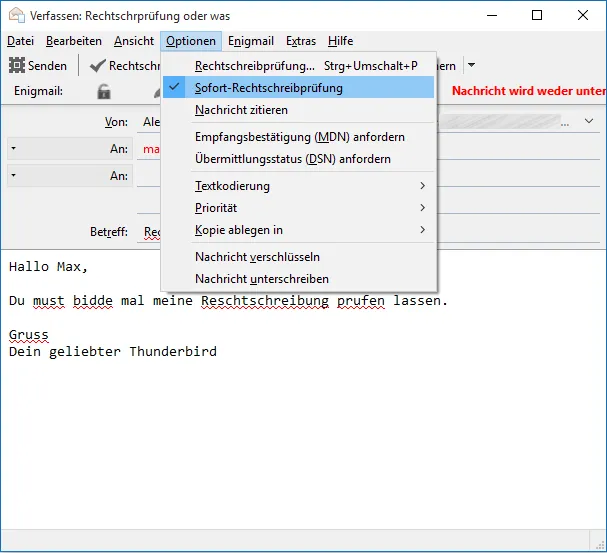Screen dimensions: 607x553
Task: Click the resize grip in bottom corner
Action: [600, 544]
